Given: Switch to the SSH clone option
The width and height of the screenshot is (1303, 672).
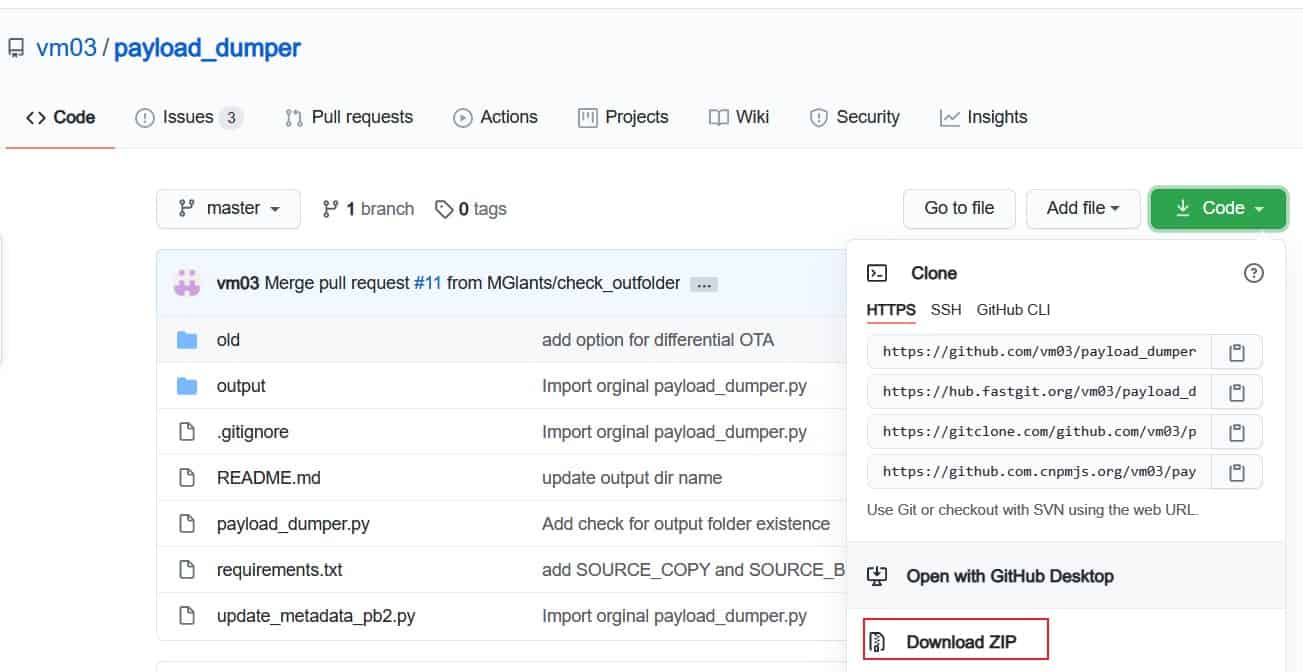Looking at the screenshot, I should click(x=945, y=310).
